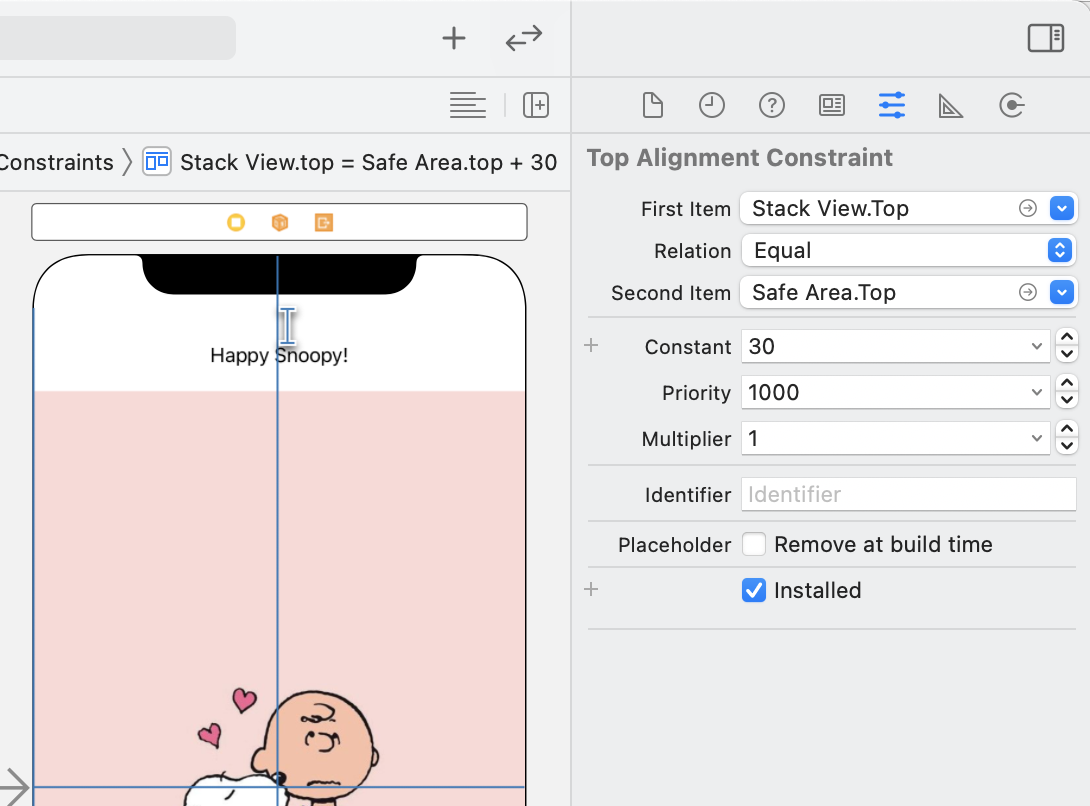1090x806 pixels.
Task: Open the History inspector clock tab
Action: (711, 106)
